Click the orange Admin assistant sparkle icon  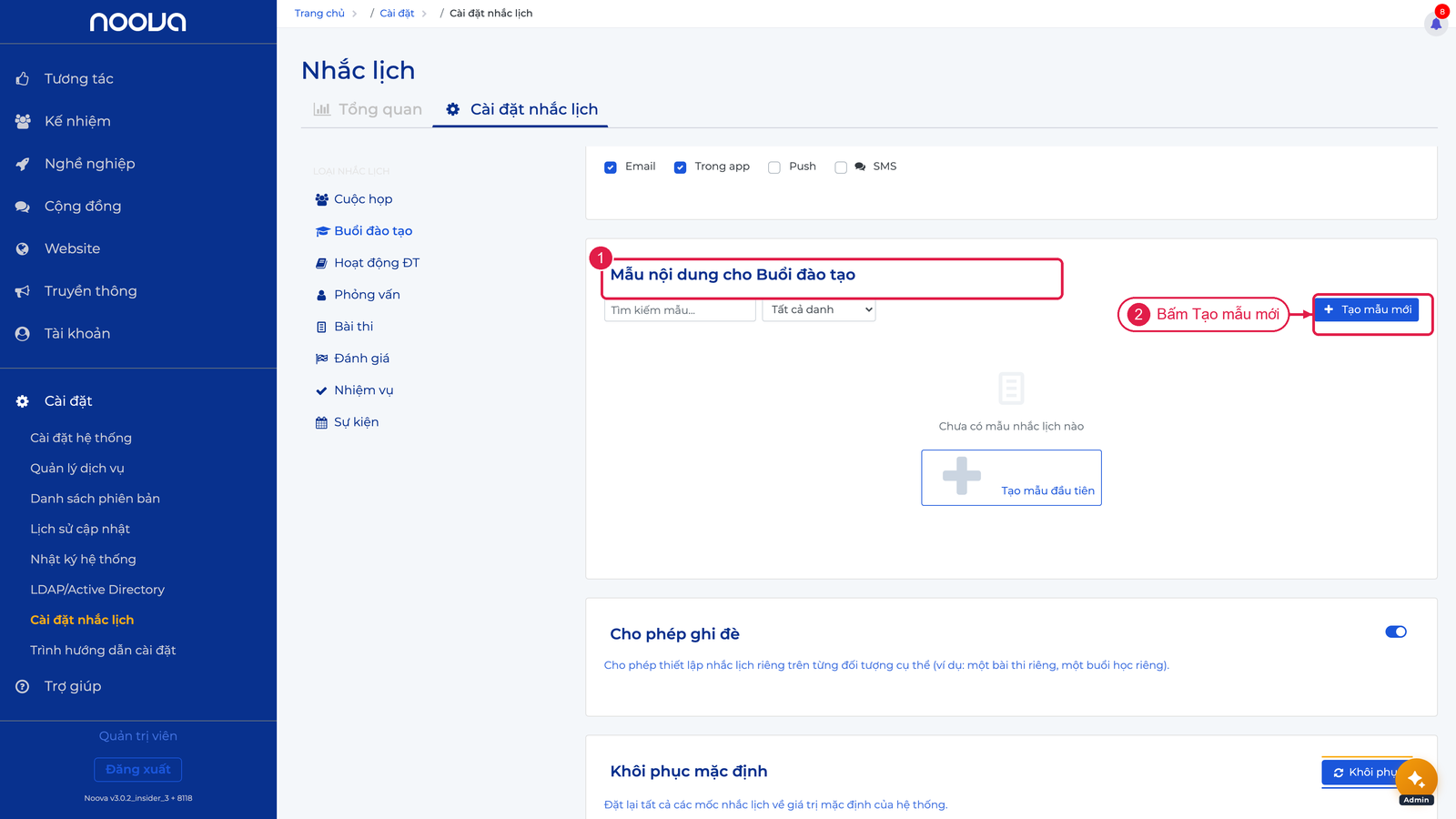[1416, 780]
